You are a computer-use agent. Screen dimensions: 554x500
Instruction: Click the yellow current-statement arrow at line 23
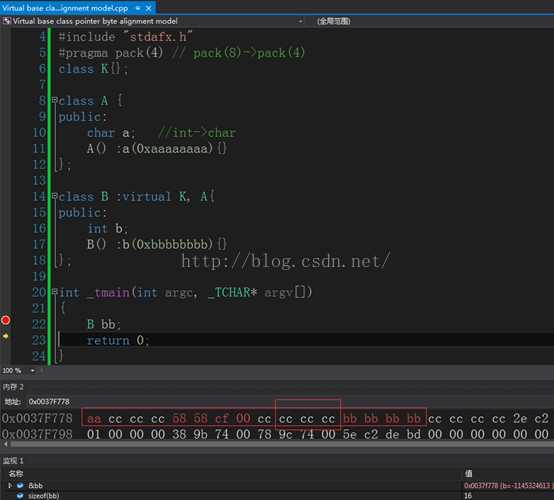[x=5, y=336]
